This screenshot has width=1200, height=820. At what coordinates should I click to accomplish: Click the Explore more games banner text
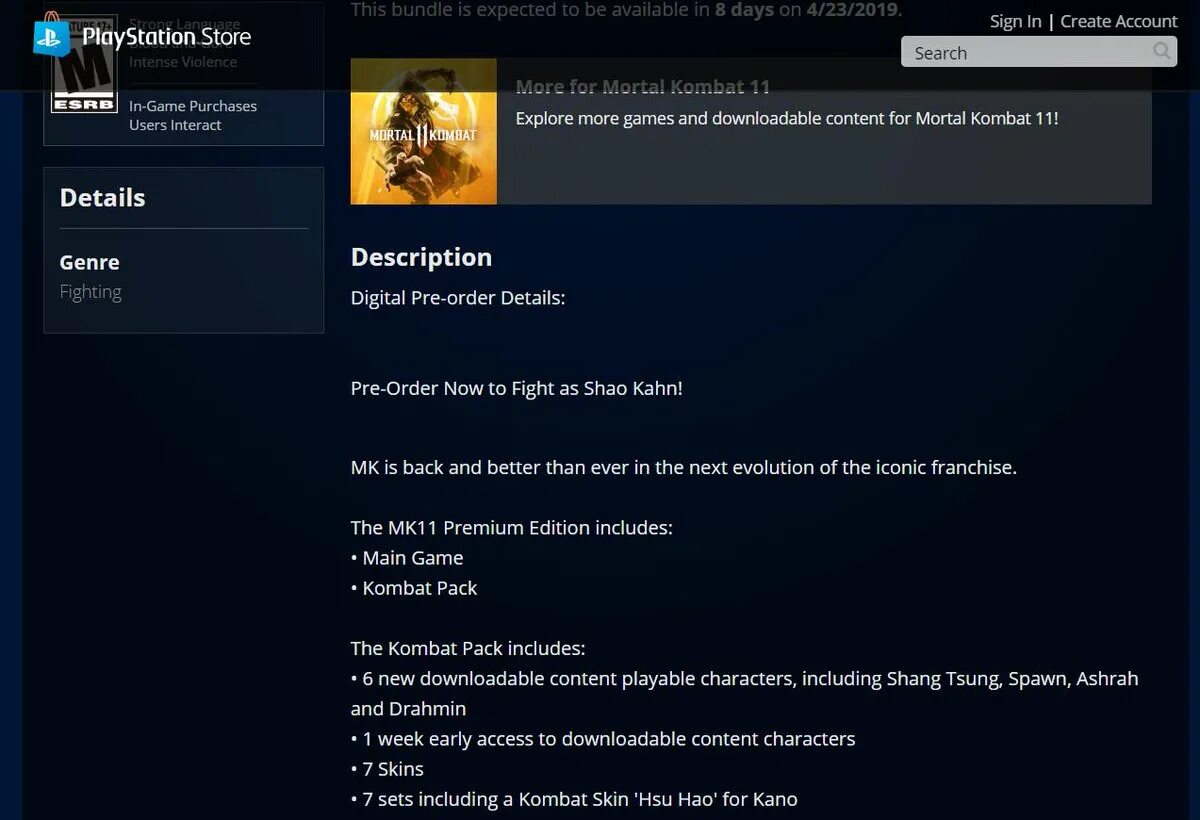pyautogui.click(x=787, y=118)
